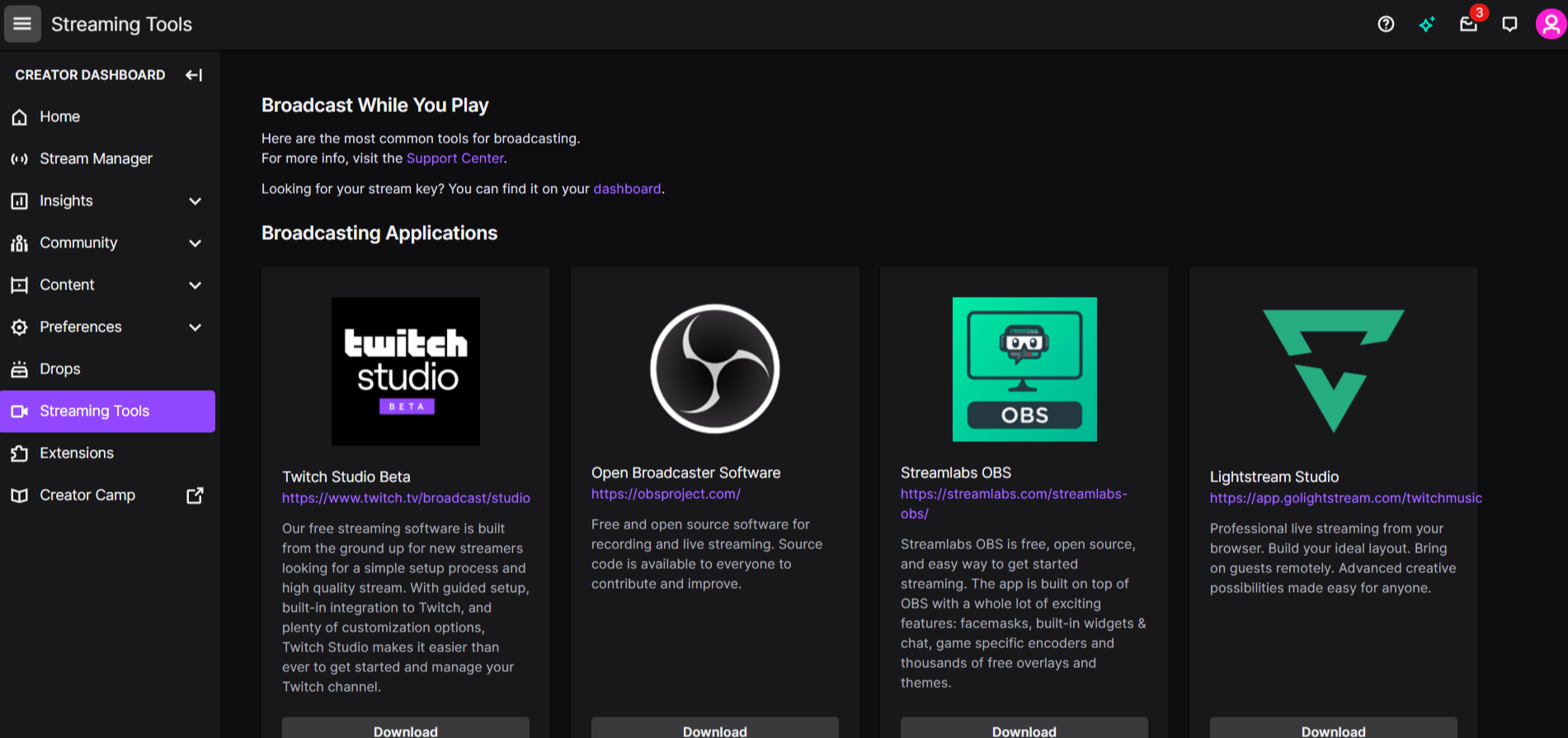The image size is (1568, 738).
Task: Open the notifications inbox with badge
Action: (1469, 23)
